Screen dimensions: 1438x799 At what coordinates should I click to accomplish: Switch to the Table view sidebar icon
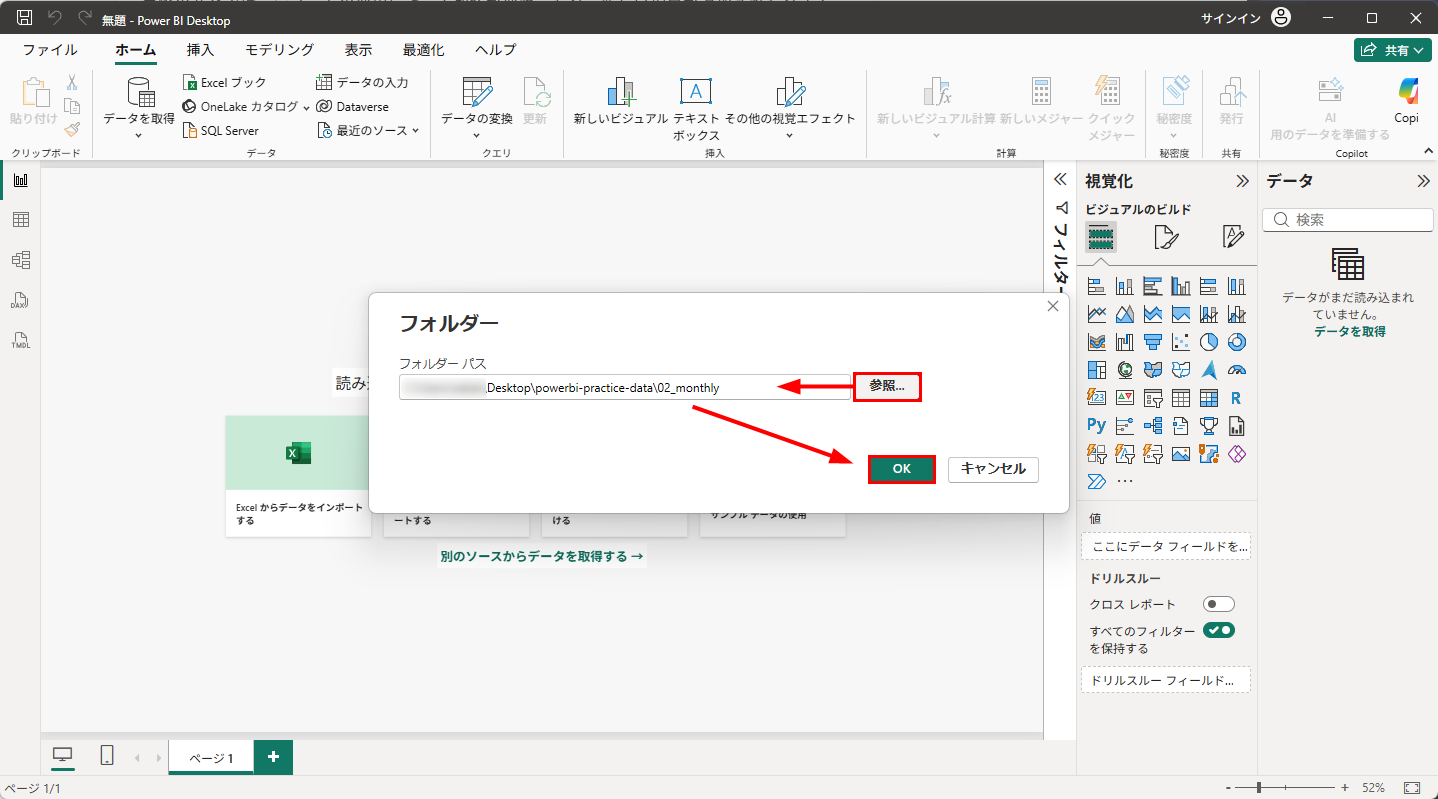[20, 220]
